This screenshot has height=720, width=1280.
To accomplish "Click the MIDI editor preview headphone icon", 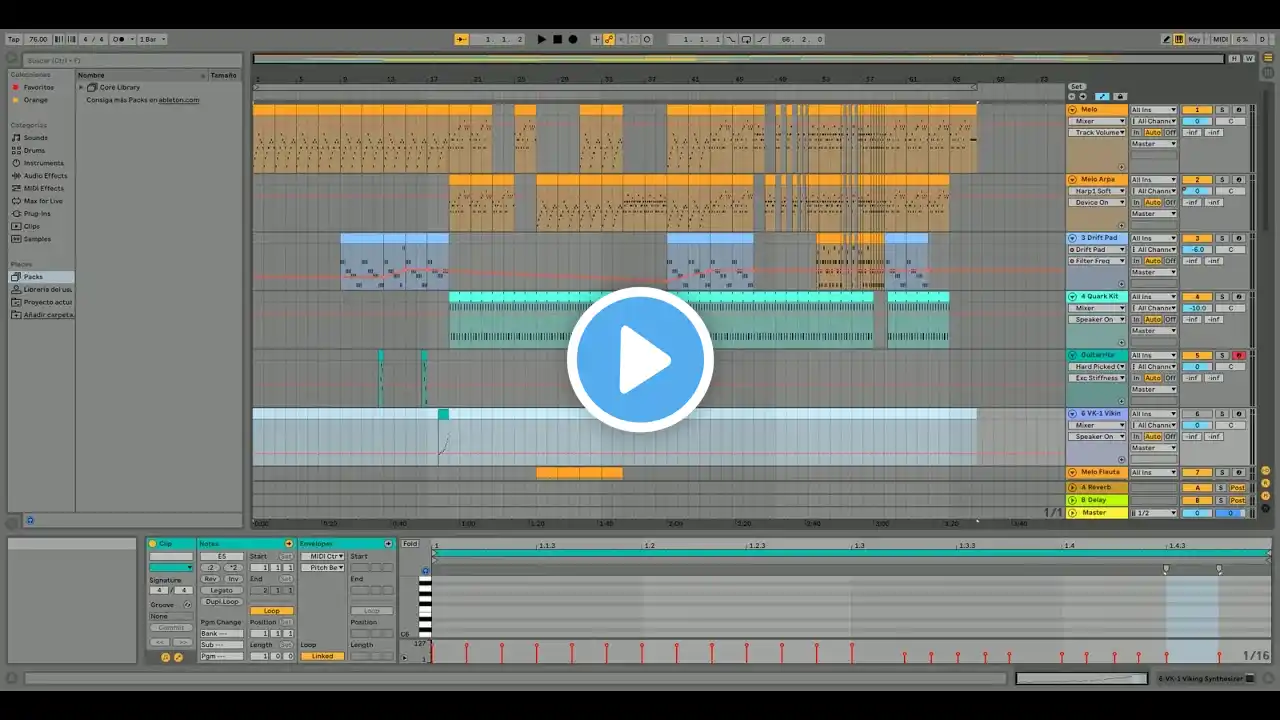I will click(425, 571).
